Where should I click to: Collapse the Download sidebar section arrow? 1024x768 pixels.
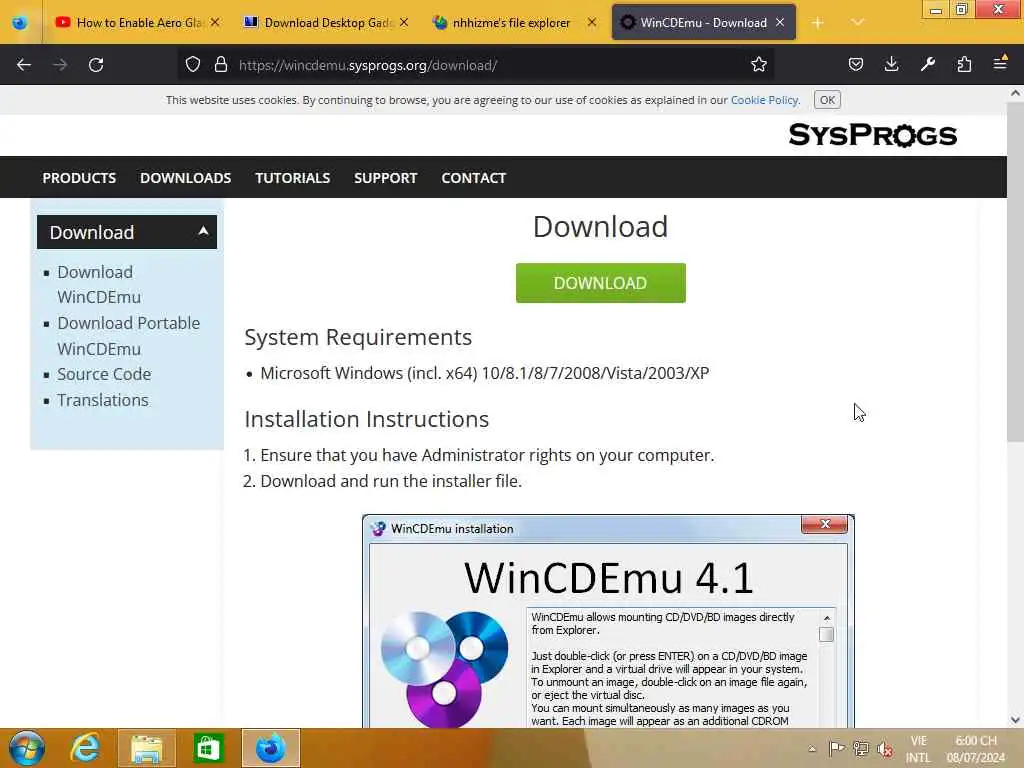point(203,231)
